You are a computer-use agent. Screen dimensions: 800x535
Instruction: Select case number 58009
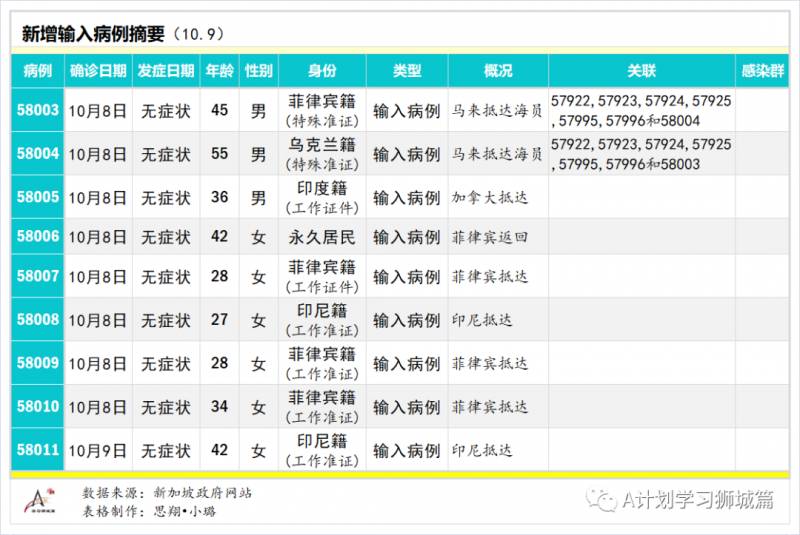tap(38, 363)
